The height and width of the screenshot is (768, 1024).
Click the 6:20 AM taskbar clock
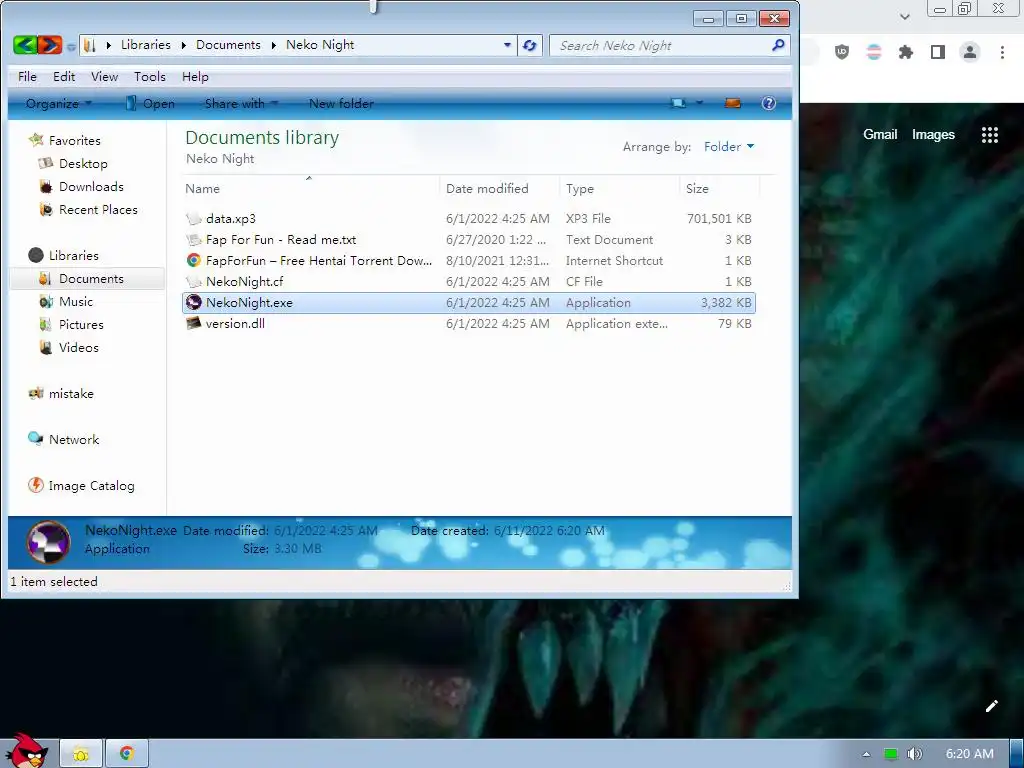pos(970,754)
